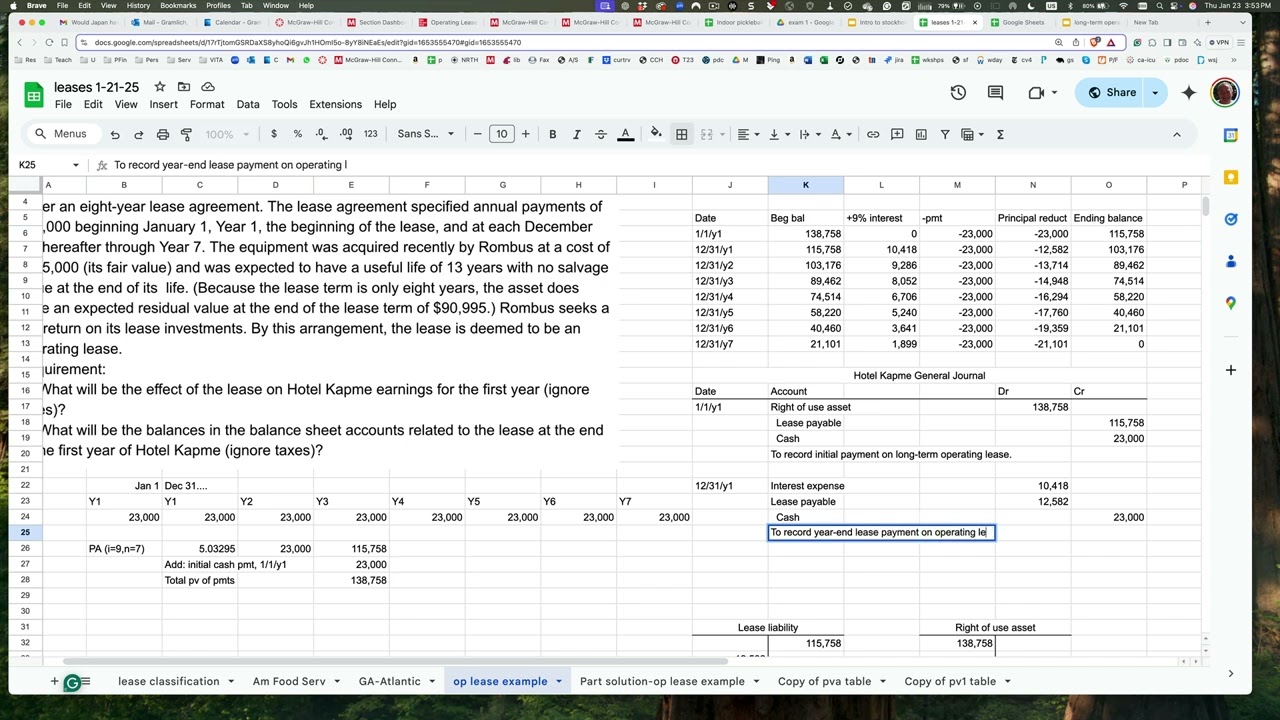This screenshot has width=1280, height=720.
Task: Star the leases 1-21-25 document
Action: point(159,87)
